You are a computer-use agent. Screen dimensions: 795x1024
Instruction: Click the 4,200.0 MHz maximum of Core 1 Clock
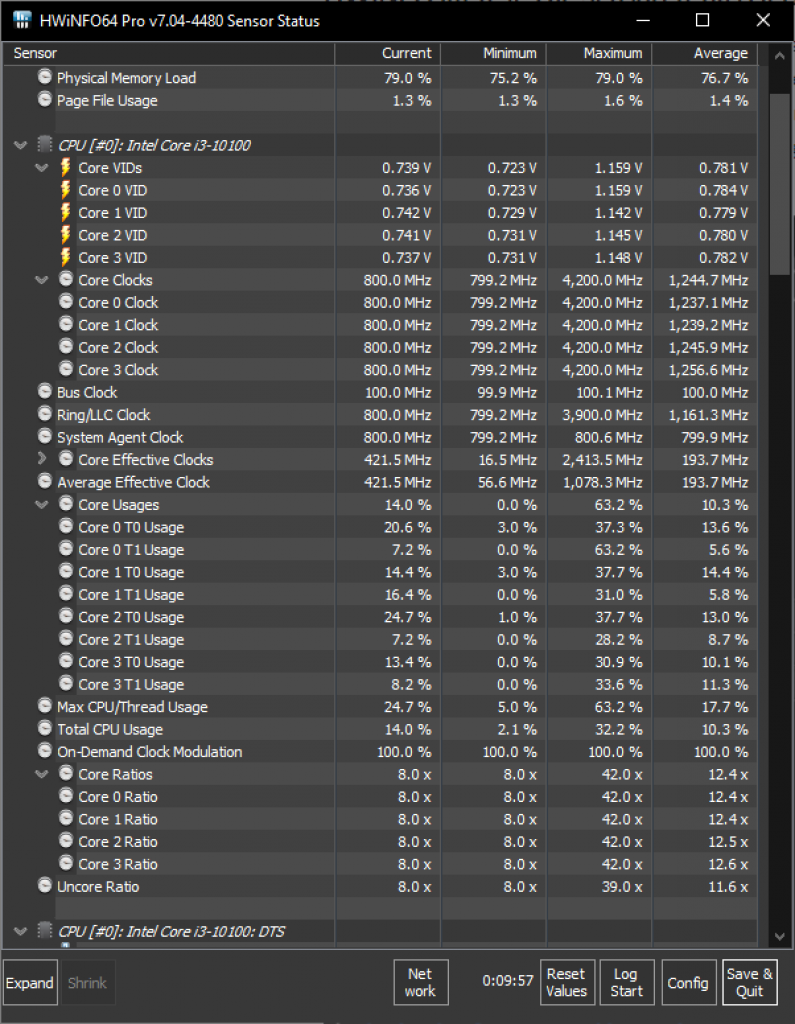coord(602,325)
